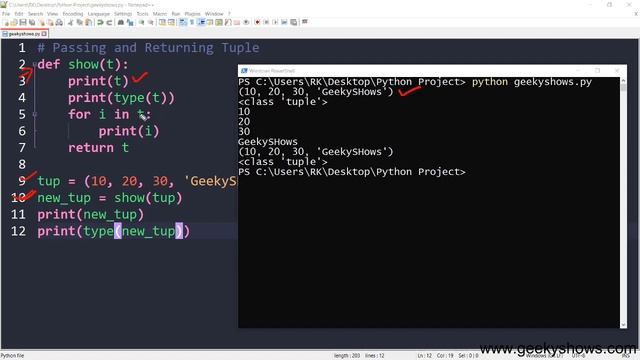Open the Function List panel icon

(x=228, y=22)
